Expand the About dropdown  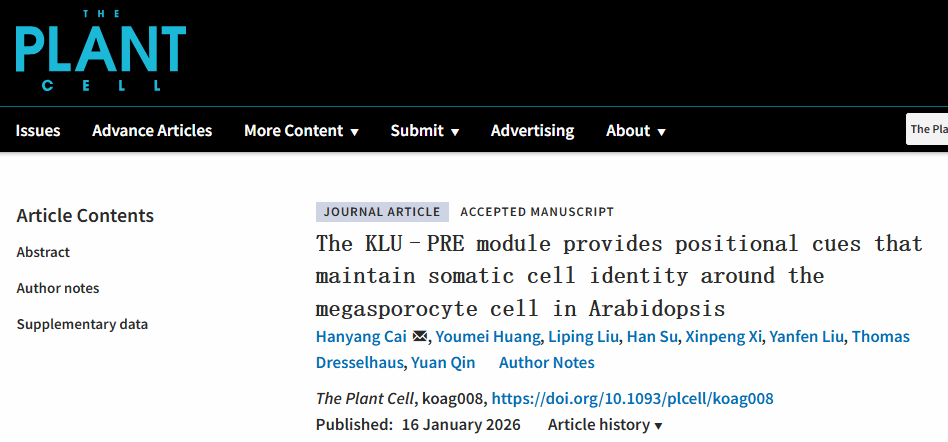[636, 131]
